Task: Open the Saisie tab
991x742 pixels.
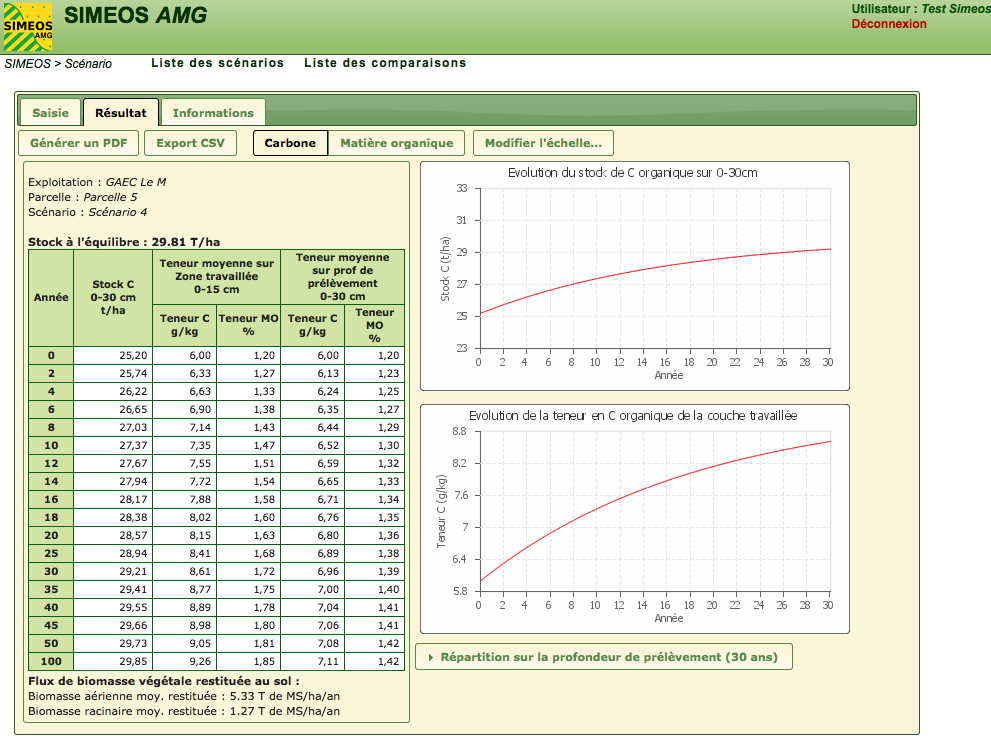Action: click(51, 113)
